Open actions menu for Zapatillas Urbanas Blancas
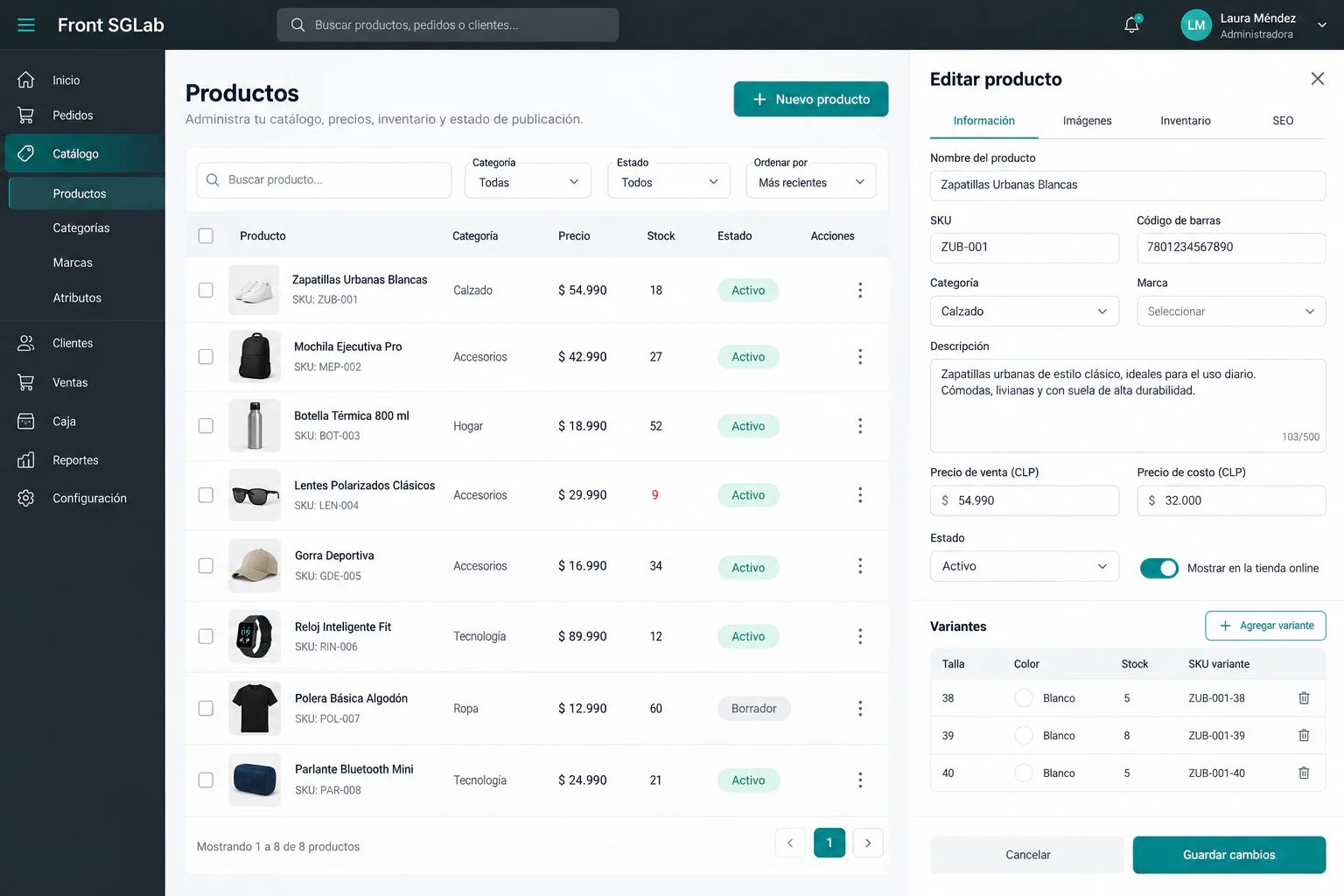 point(860,290)
